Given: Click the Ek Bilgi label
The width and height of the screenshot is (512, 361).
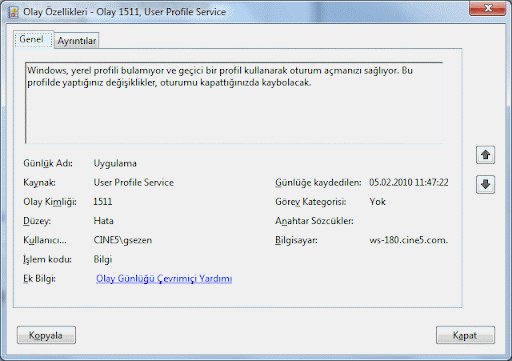Looking at the screenshot, I should tap(39, 279).
